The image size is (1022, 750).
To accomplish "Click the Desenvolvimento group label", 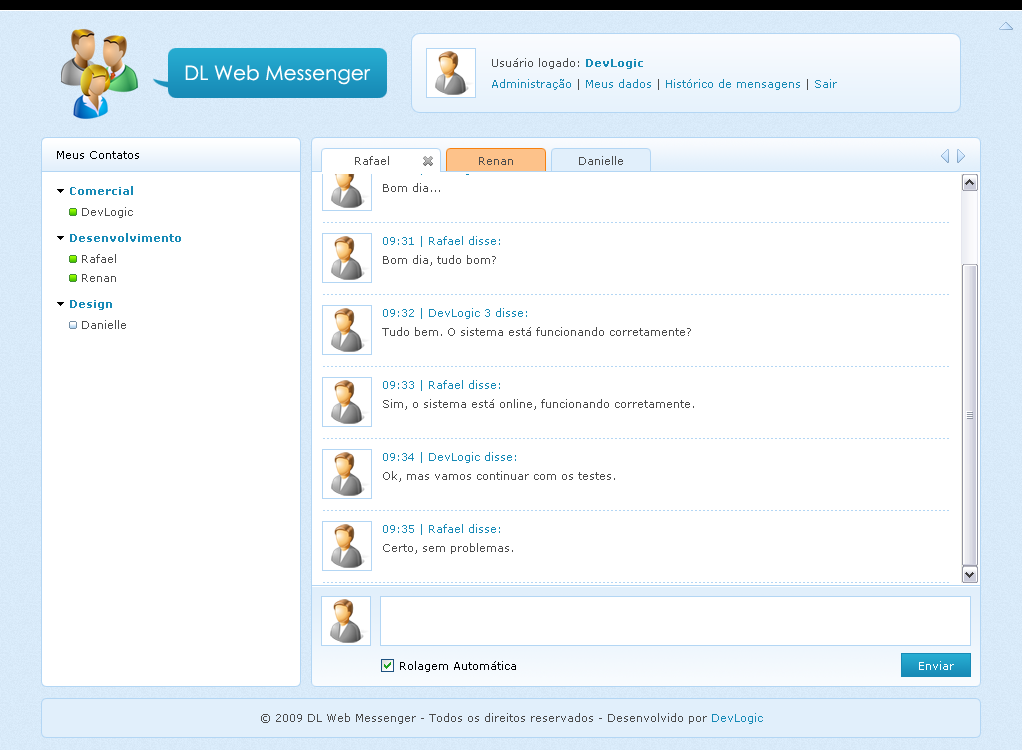I will [x=125, y=238].
